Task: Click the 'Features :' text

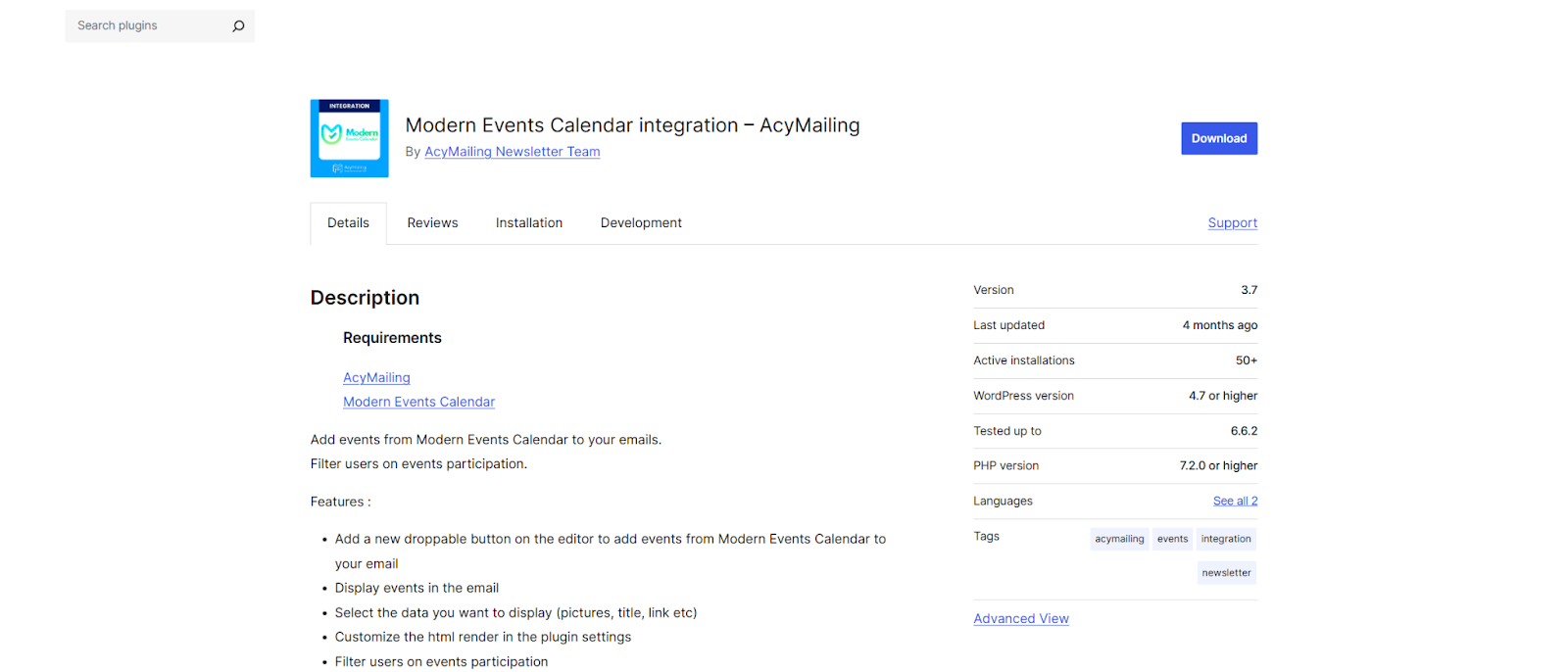Action: 340,502
